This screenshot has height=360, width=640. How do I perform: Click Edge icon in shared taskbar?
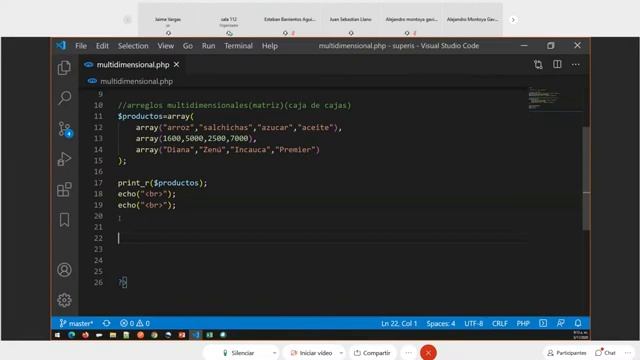(x=71, y=335)
